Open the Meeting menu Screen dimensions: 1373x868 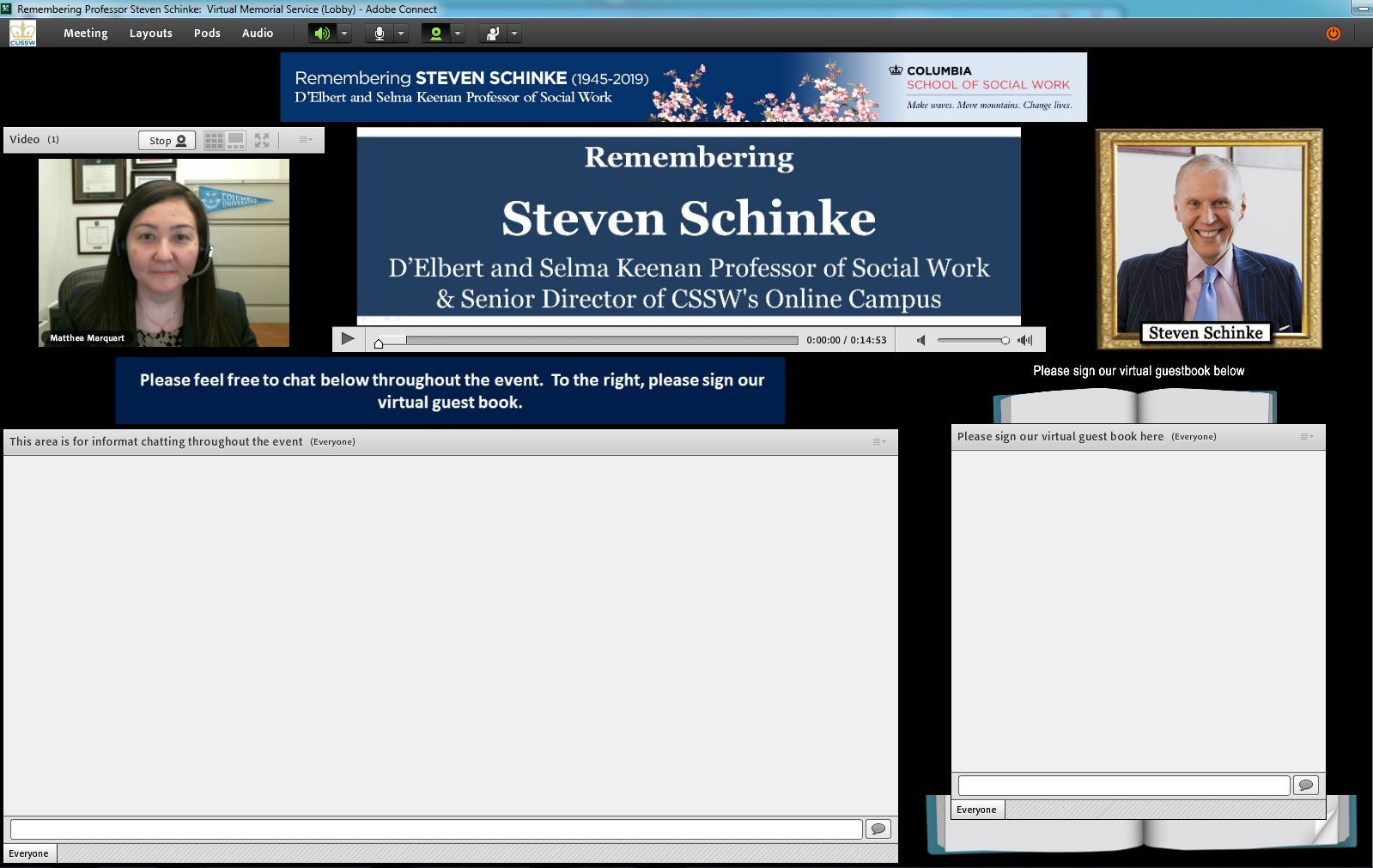[x=85, y=33]
